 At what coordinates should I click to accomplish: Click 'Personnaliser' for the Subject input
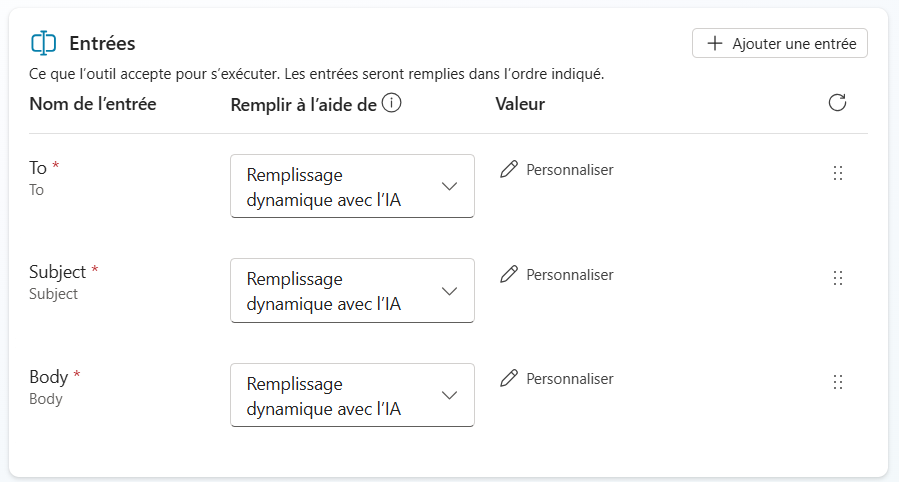click(x=569, y=274)
